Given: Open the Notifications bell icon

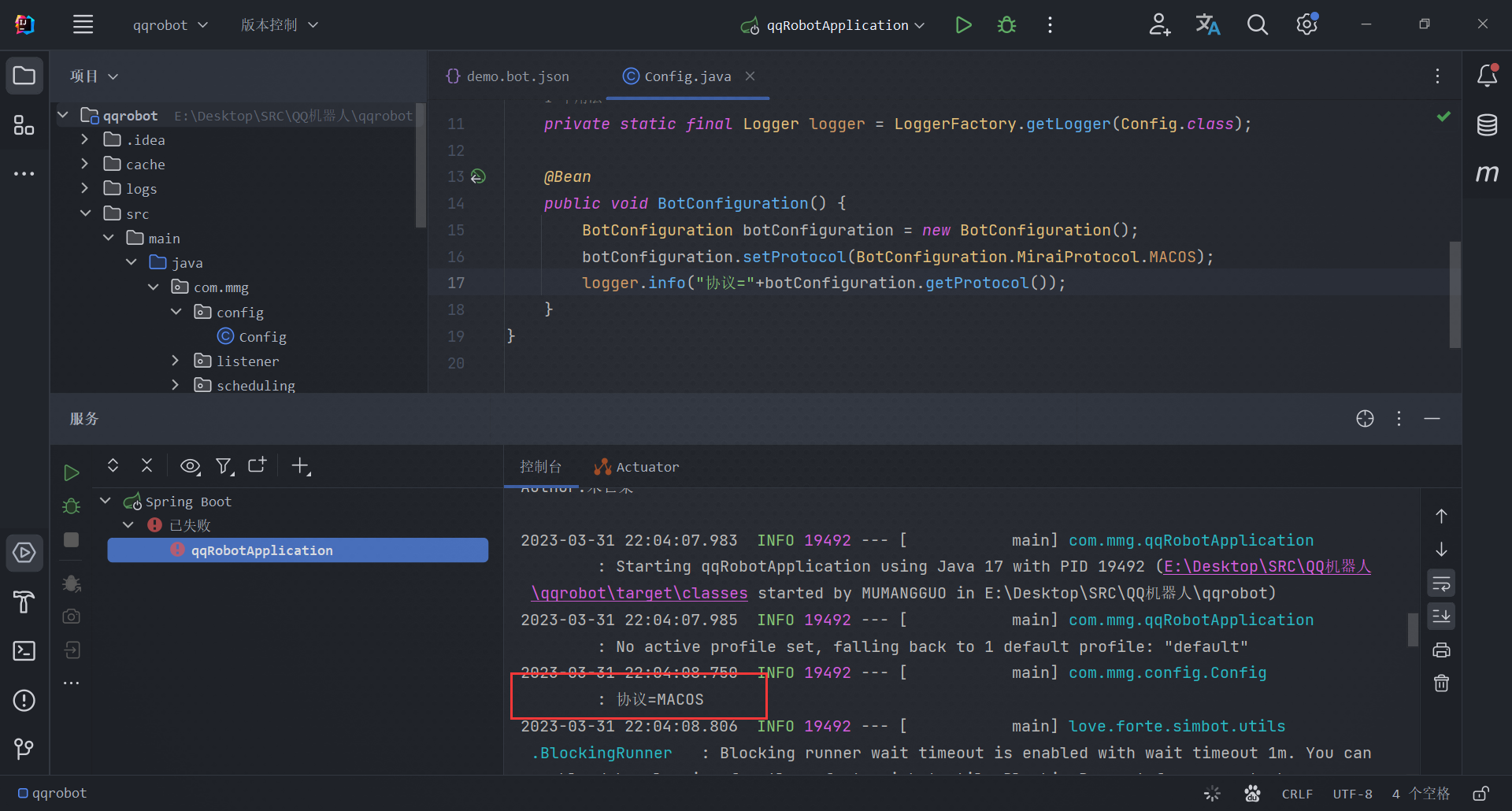Looking at the screenshot, I should point(1487,76).
